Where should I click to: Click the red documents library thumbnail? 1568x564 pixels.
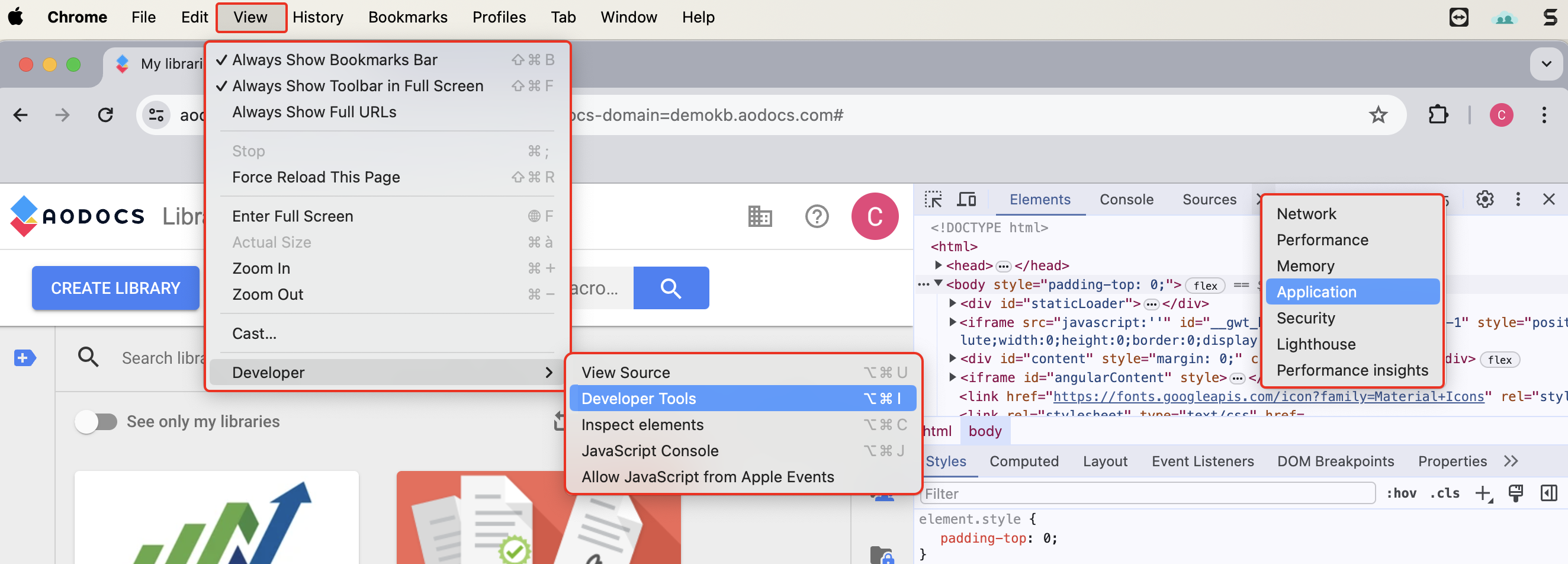(538, 518)
